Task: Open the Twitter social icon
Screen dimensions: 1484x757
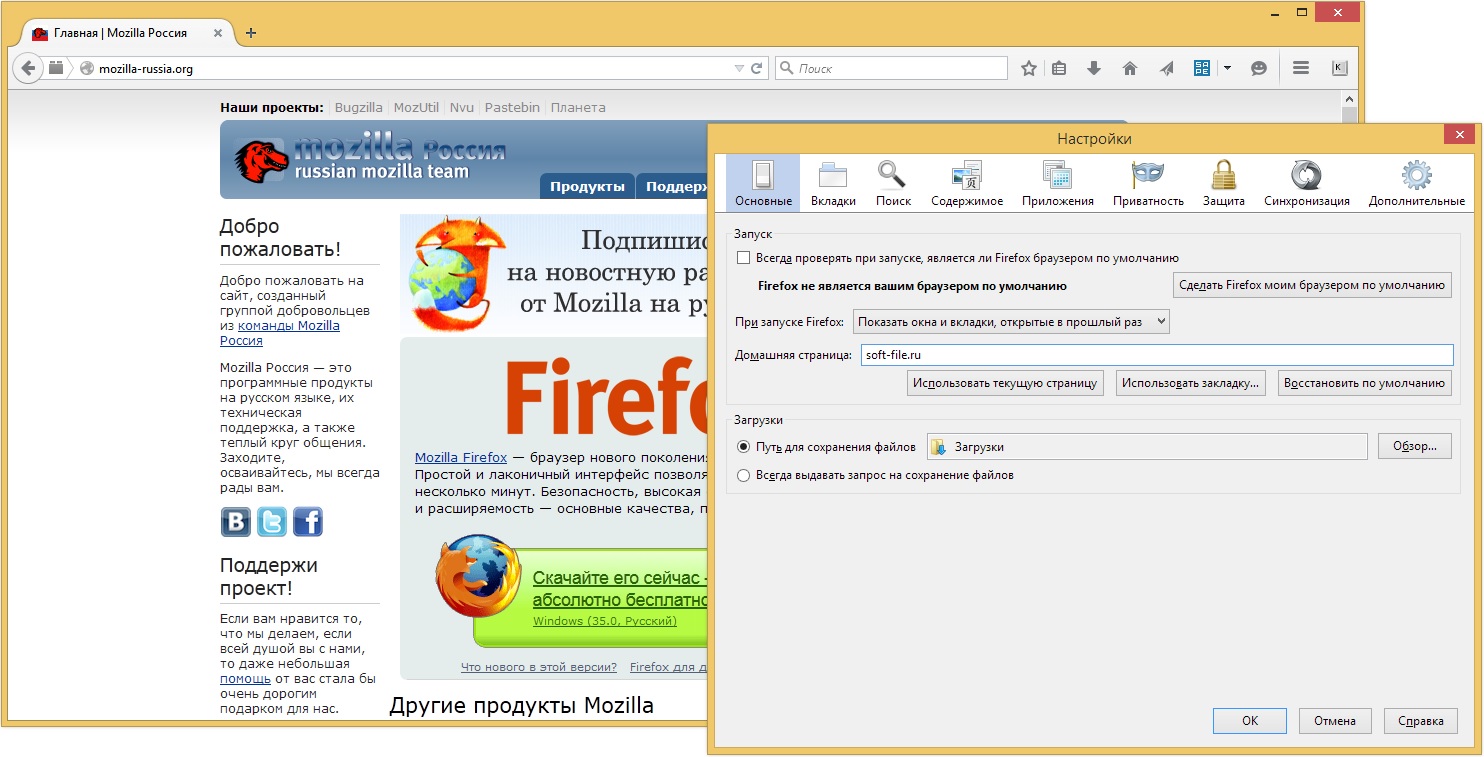Action: [x=272, y=522]
